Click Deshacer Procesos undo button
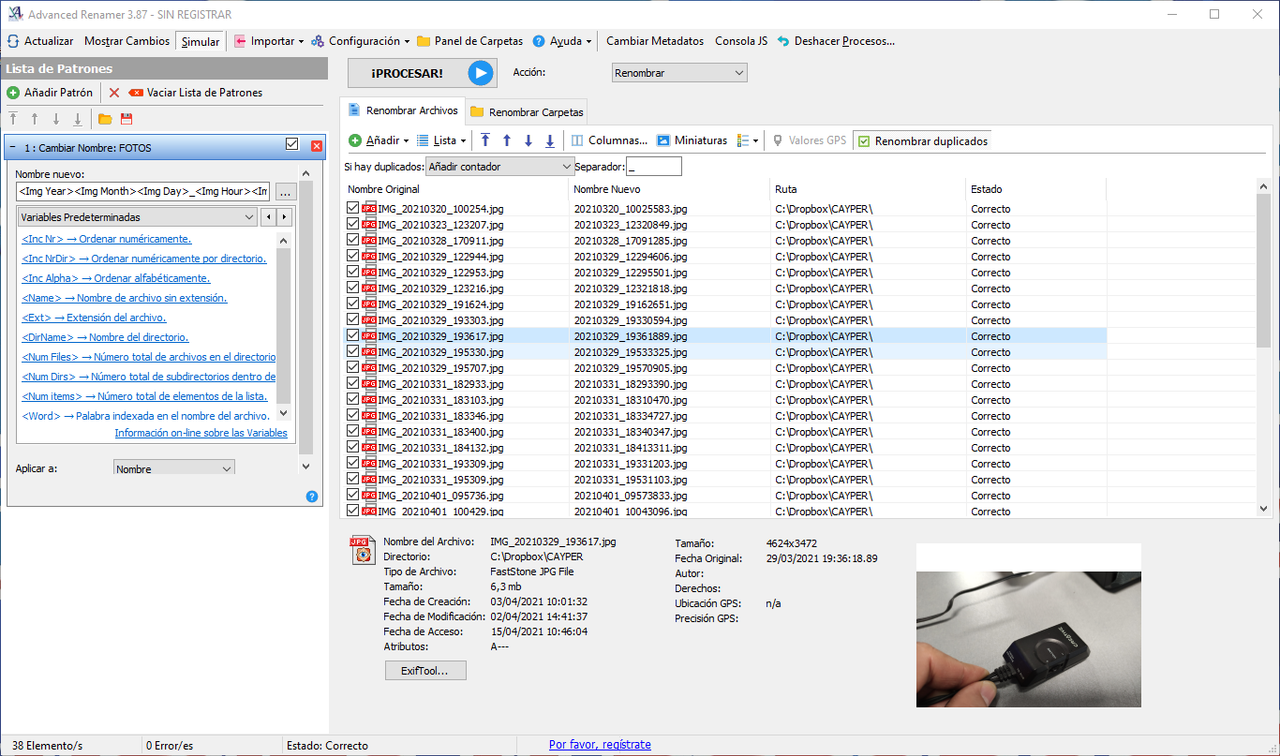1280x756 pixels. 836,41
